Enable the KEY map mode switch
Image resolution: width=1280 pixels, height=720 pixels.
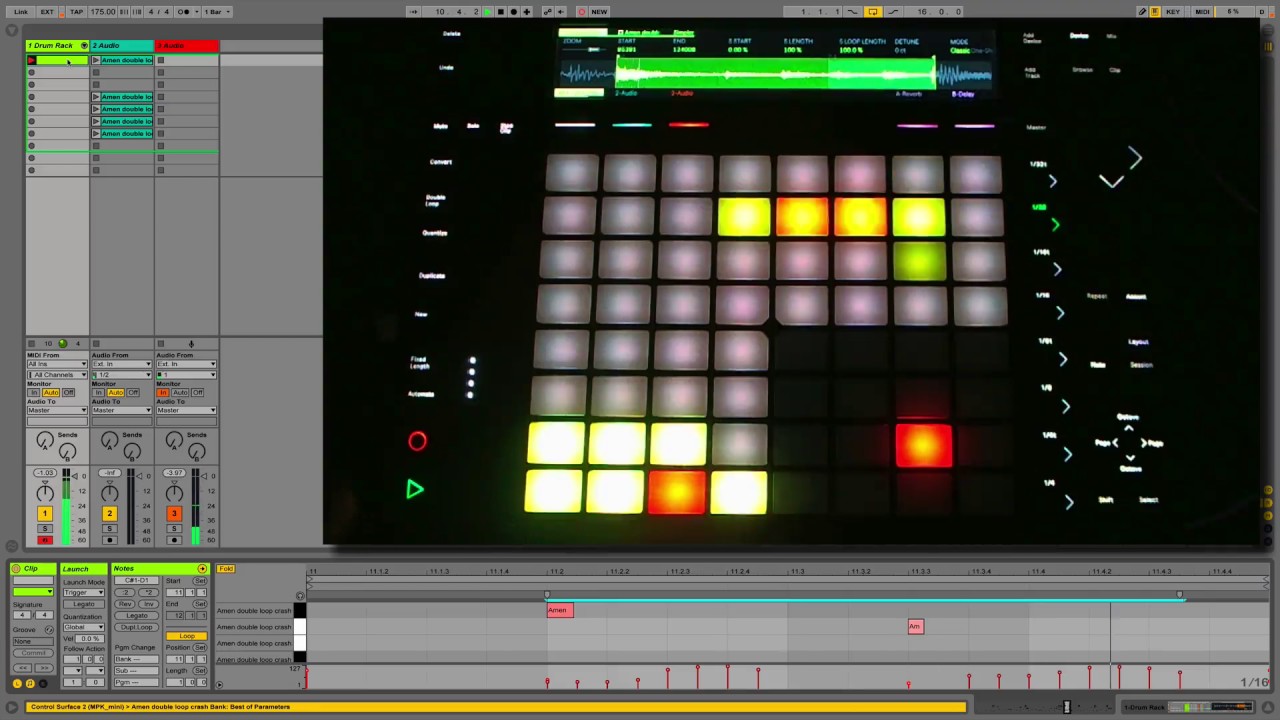tap(1173, 12)
